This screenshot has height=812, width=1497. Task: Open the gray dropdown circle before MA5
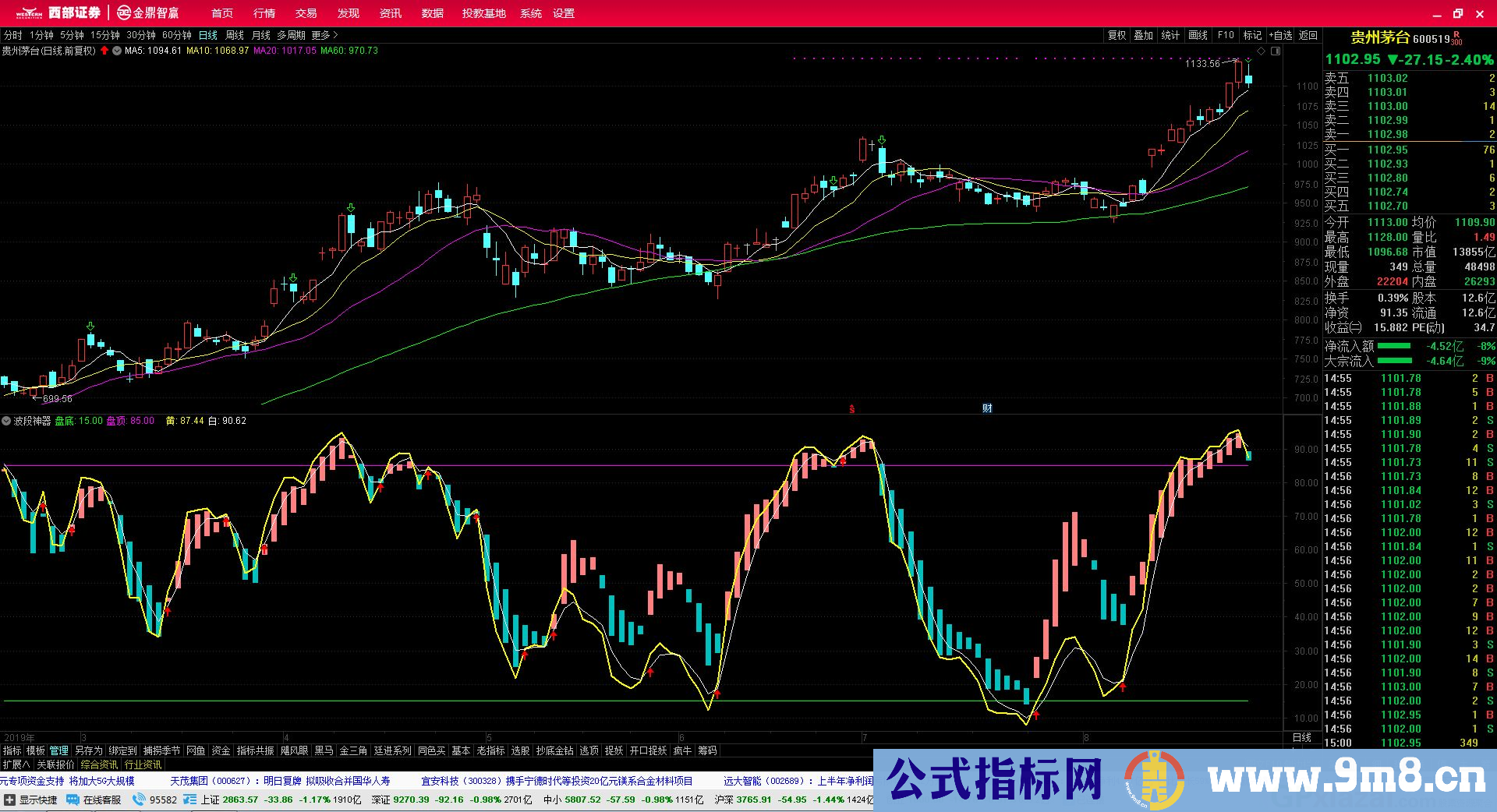[x=117, y=51]
